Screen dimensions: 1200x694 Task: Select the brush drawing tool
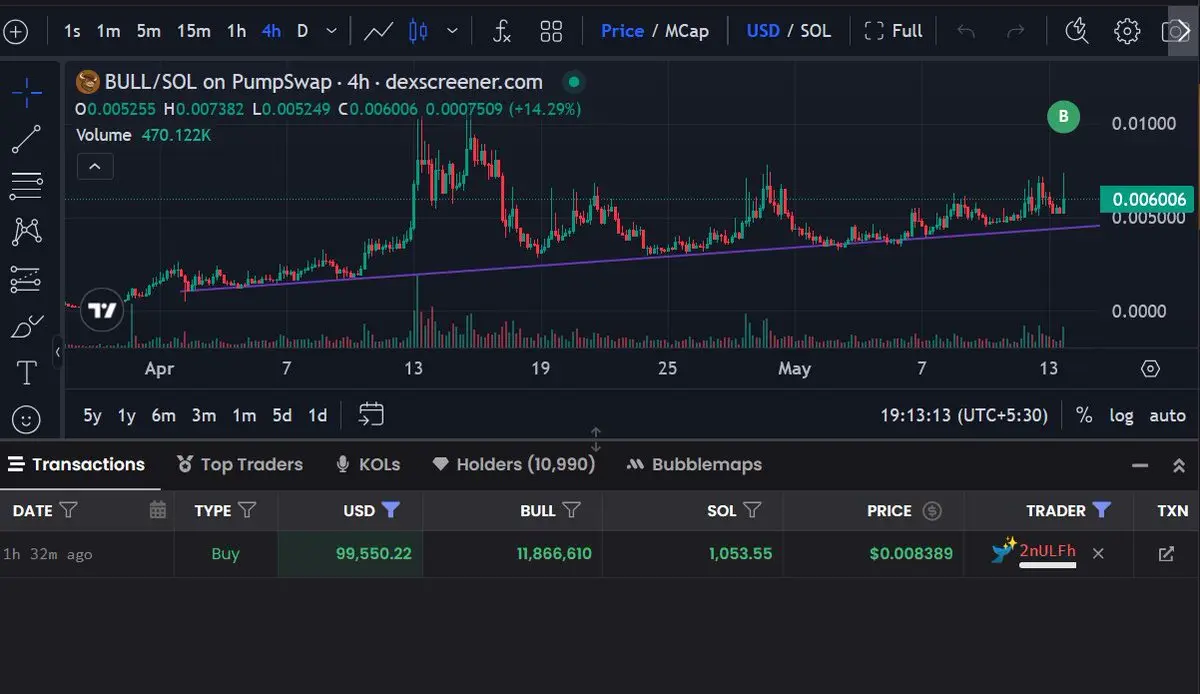(x=27, y=325)
